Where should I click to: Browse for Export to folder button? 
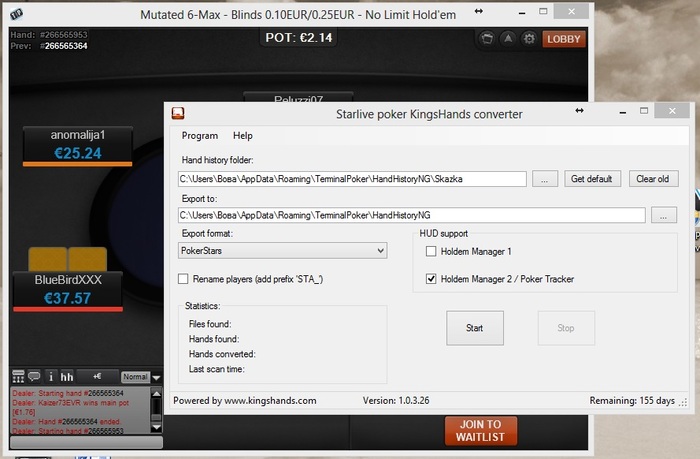(664, 215)
